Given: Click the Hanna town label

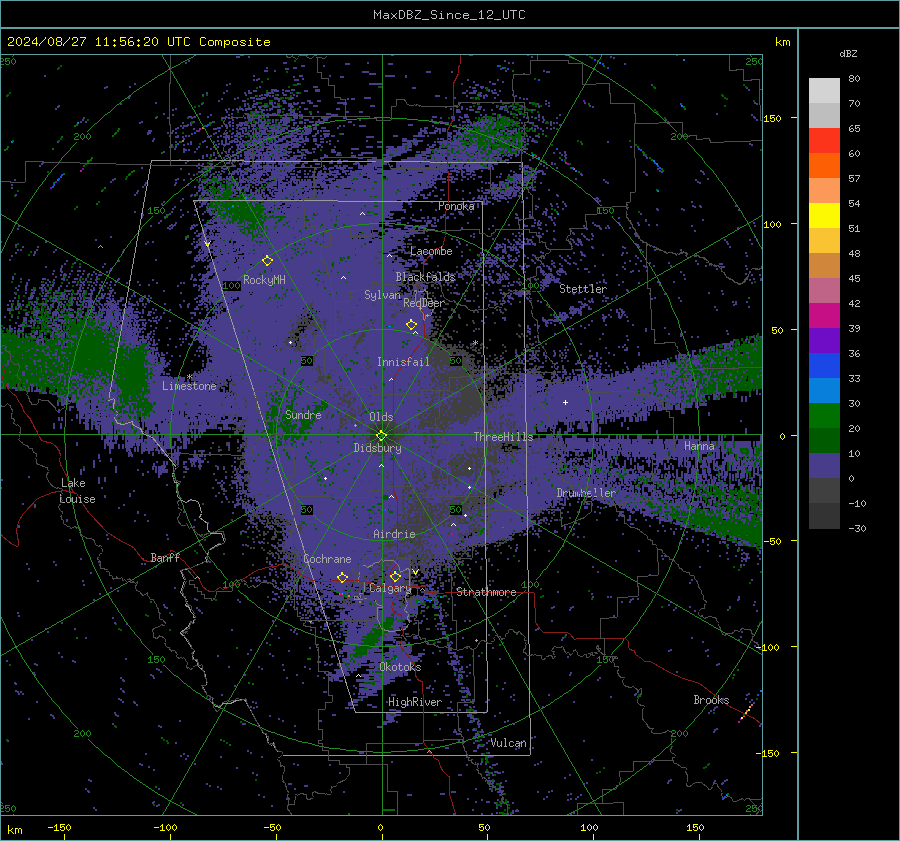Looking at the screenshot, I should (699, 446).
